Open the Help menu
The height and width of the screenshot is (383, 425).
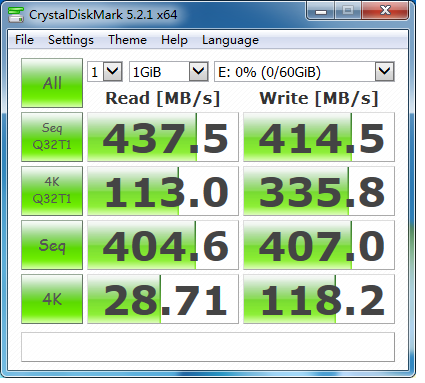(x=174, y=40)
